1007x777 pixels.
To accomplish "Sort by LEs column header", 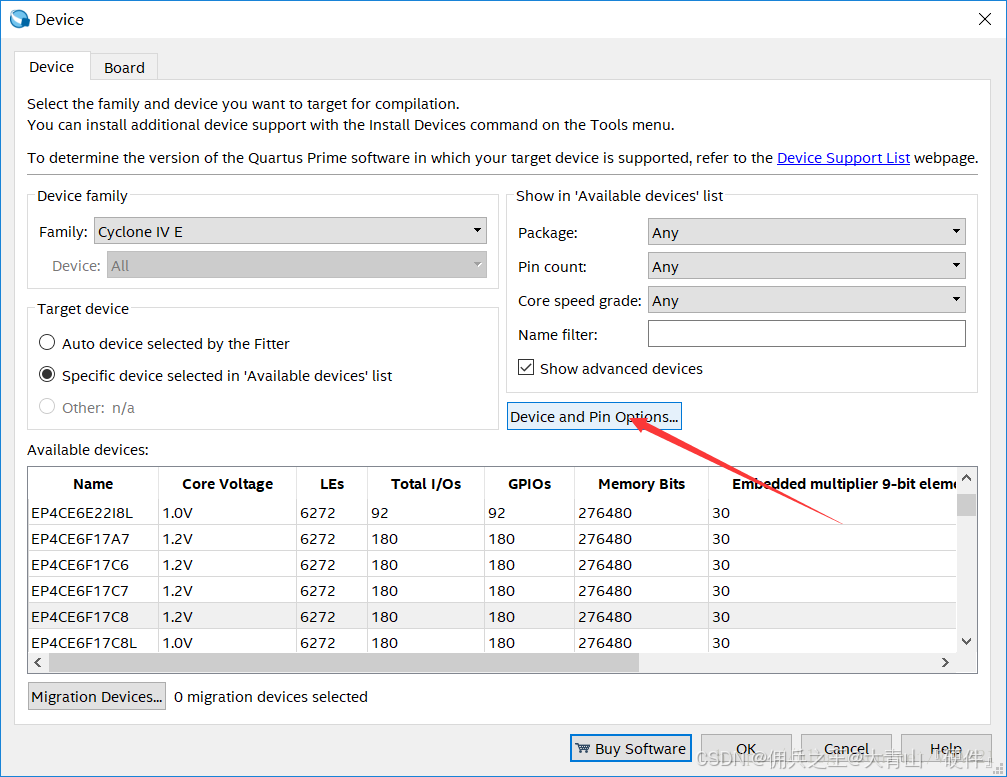I will 332,484.
